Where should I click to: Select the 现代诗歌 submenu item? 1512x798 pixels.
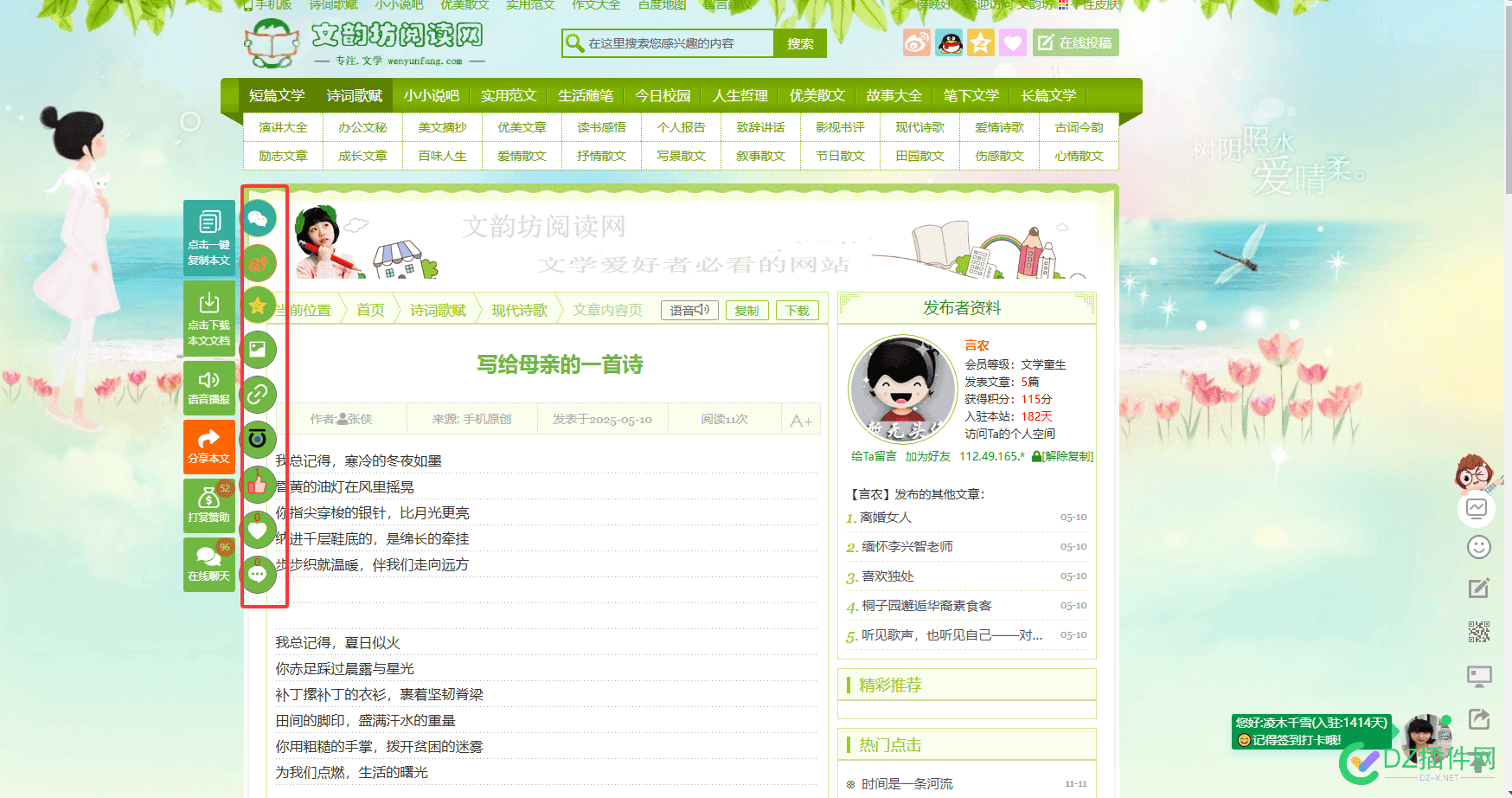tap(919, 127)
